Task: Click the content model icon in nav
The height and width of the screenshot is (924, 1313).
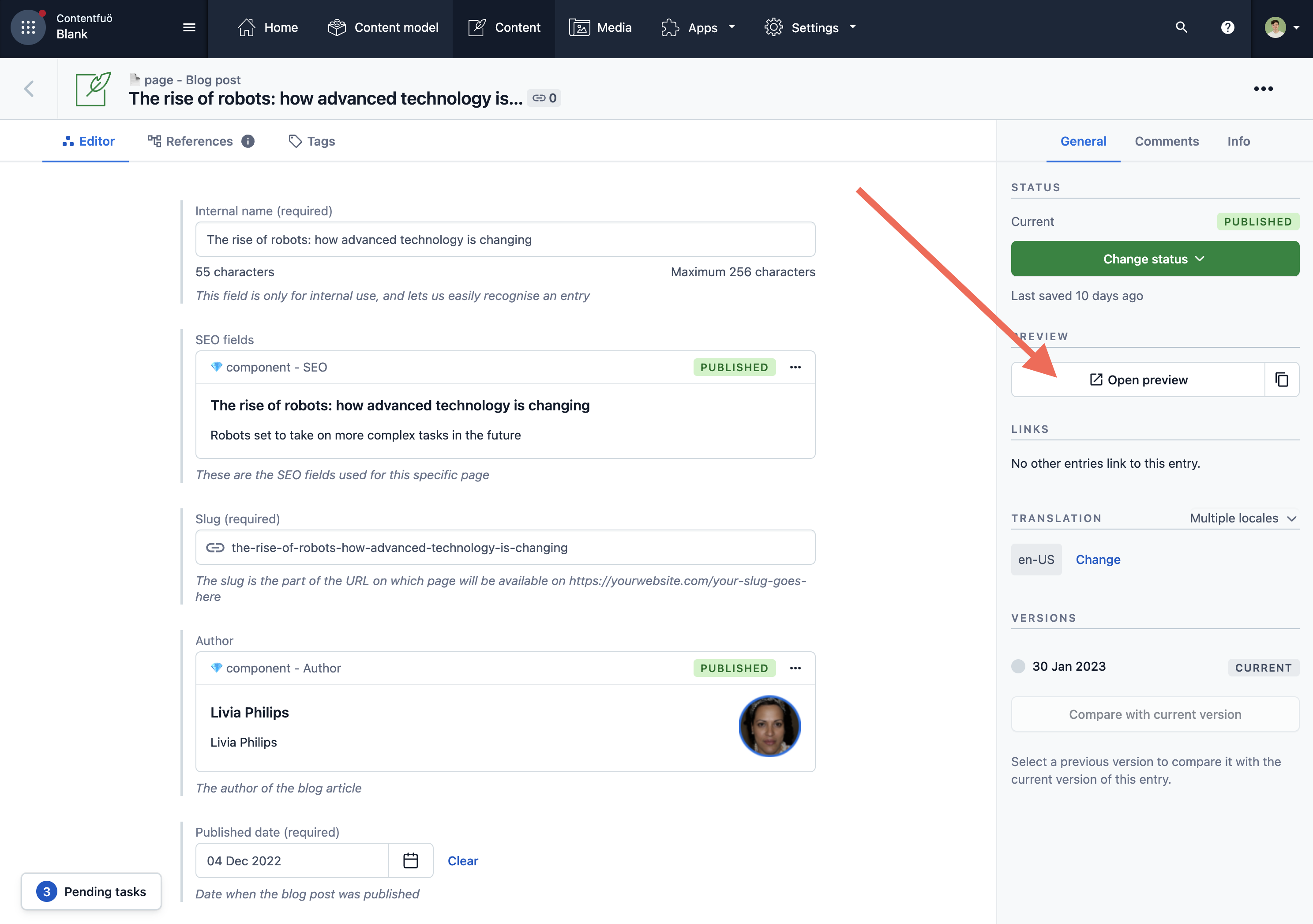Action: click(337, 27)
